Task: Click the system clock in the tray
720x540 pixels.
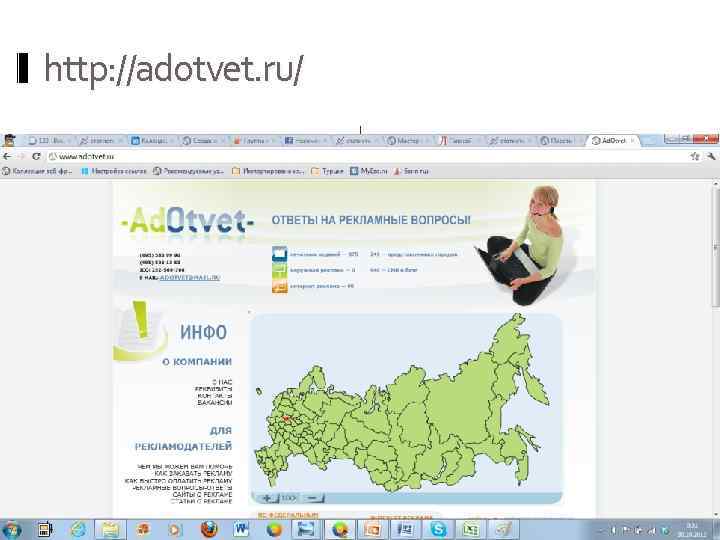Action: (692, 529)
